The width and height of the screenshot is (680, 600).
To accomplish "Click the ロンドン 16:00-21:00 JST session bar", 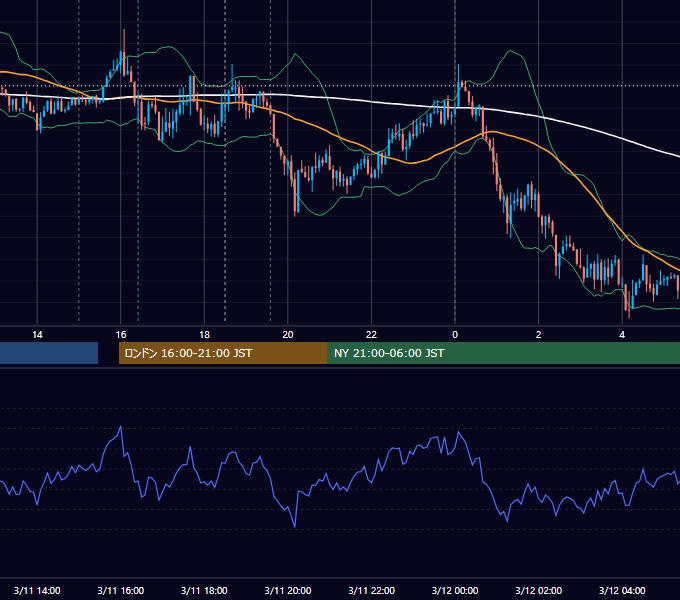I will coord(223,353).
